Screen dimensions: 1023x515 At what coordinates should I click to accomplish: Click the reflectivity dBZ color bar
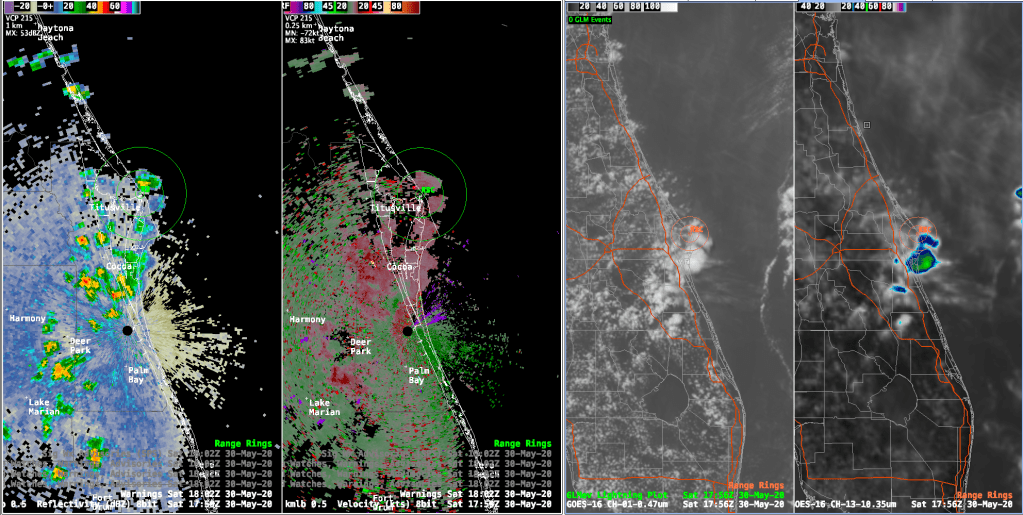point(70,7)
